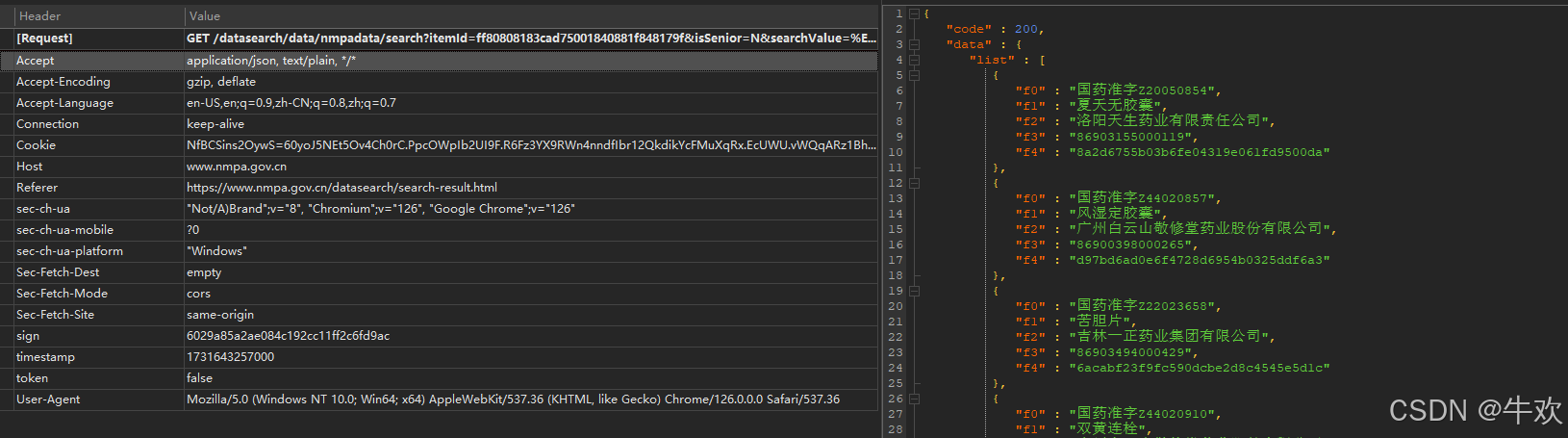Click the 吉林一正药业集团有限公司 value
Viewport: 1568px width, 438px height.
[1172, 337]
